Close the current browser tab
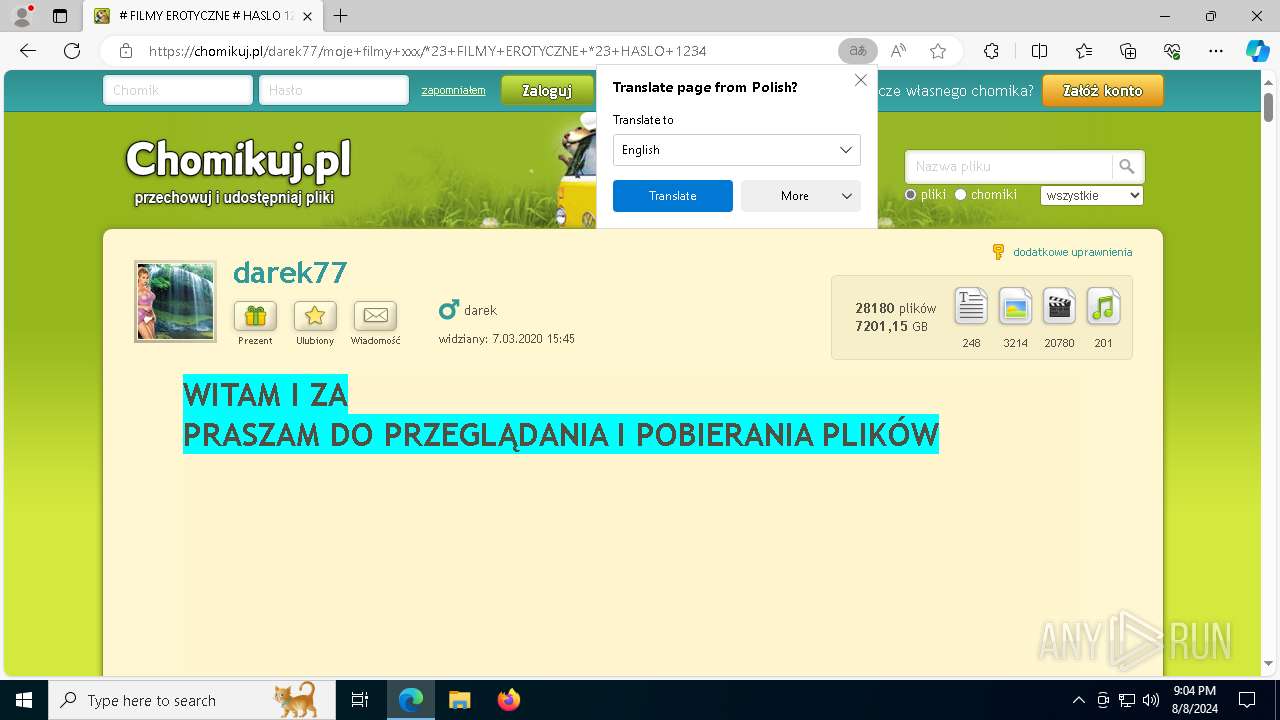 (x=306, y=16)
